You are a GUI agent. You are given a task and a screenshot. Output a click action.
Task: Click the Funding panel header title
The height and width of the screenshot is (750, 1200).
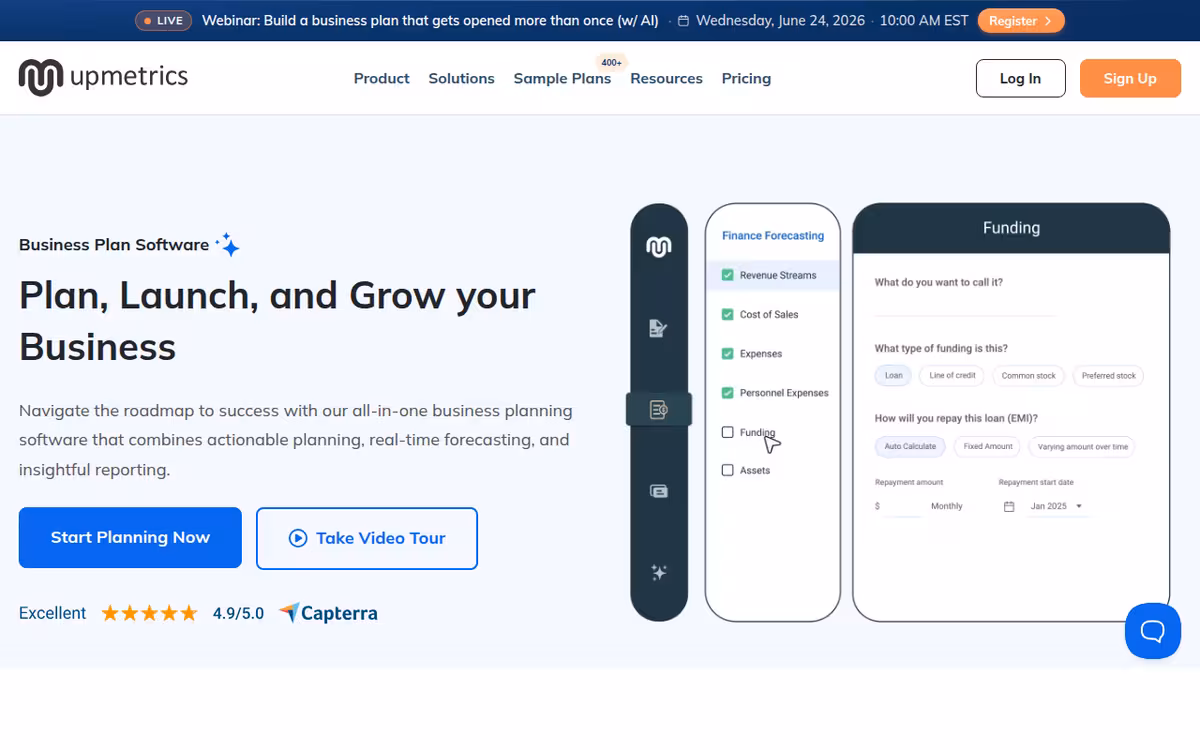(x=1011, y=228)
